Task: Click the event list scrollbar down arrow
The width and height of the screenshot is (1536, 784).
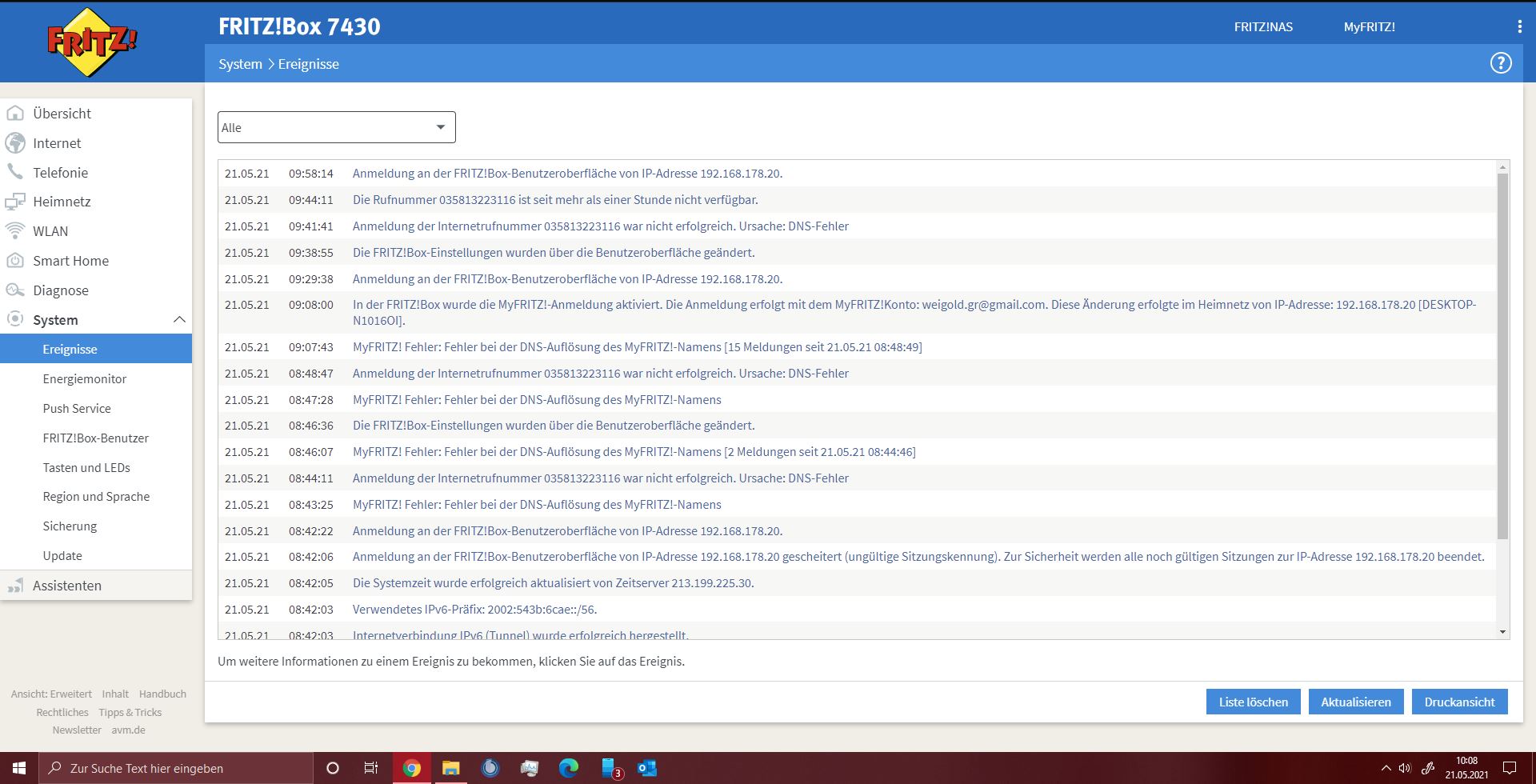Action: click(x=1502, y=632)
